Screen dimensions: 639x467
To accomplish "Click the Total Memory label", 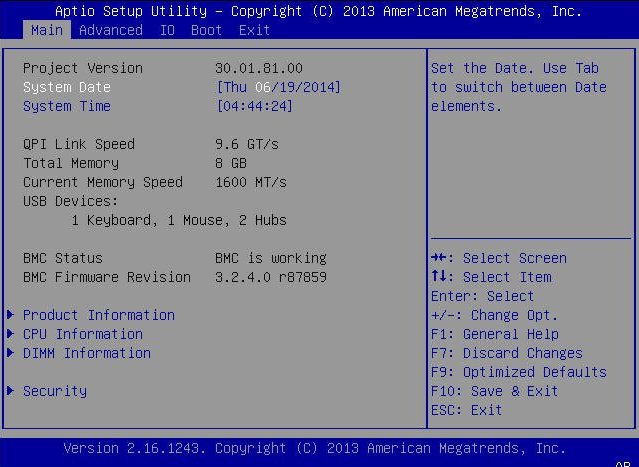I will click(x=71, y=163).
